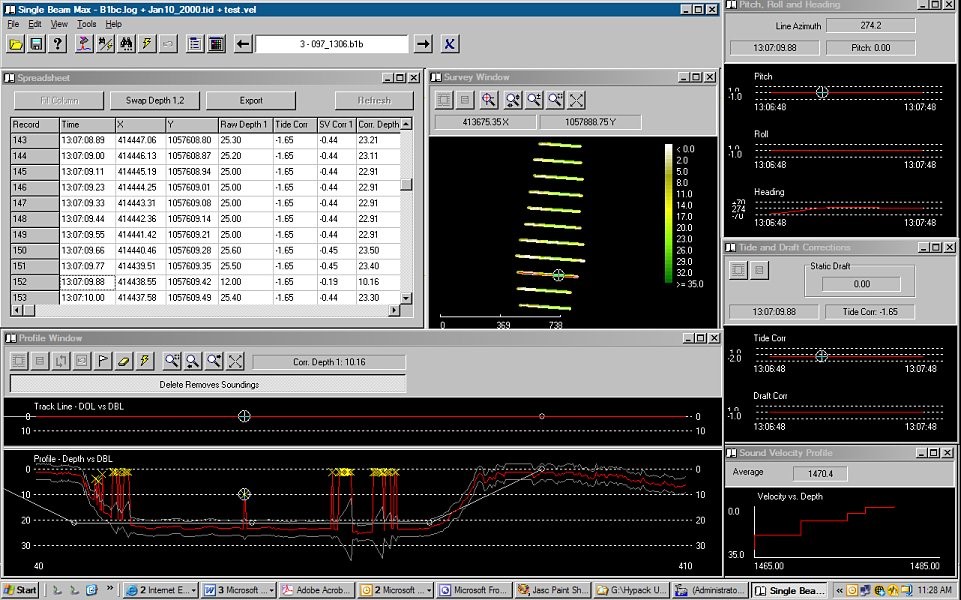Open the File menu
This screenshot has height=600, width=961.
click(13, 24)
